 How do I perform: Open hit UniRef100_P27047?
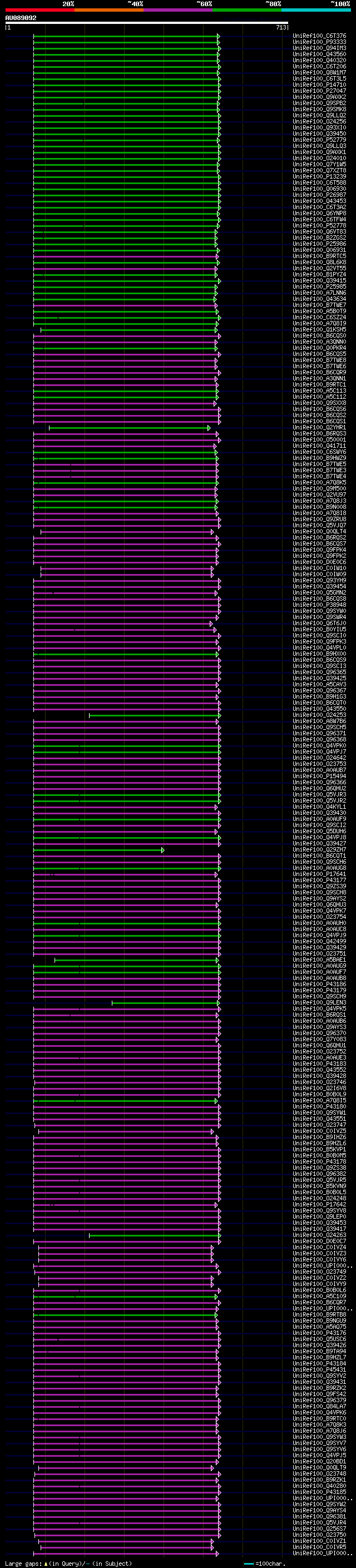tap(319, 91)
